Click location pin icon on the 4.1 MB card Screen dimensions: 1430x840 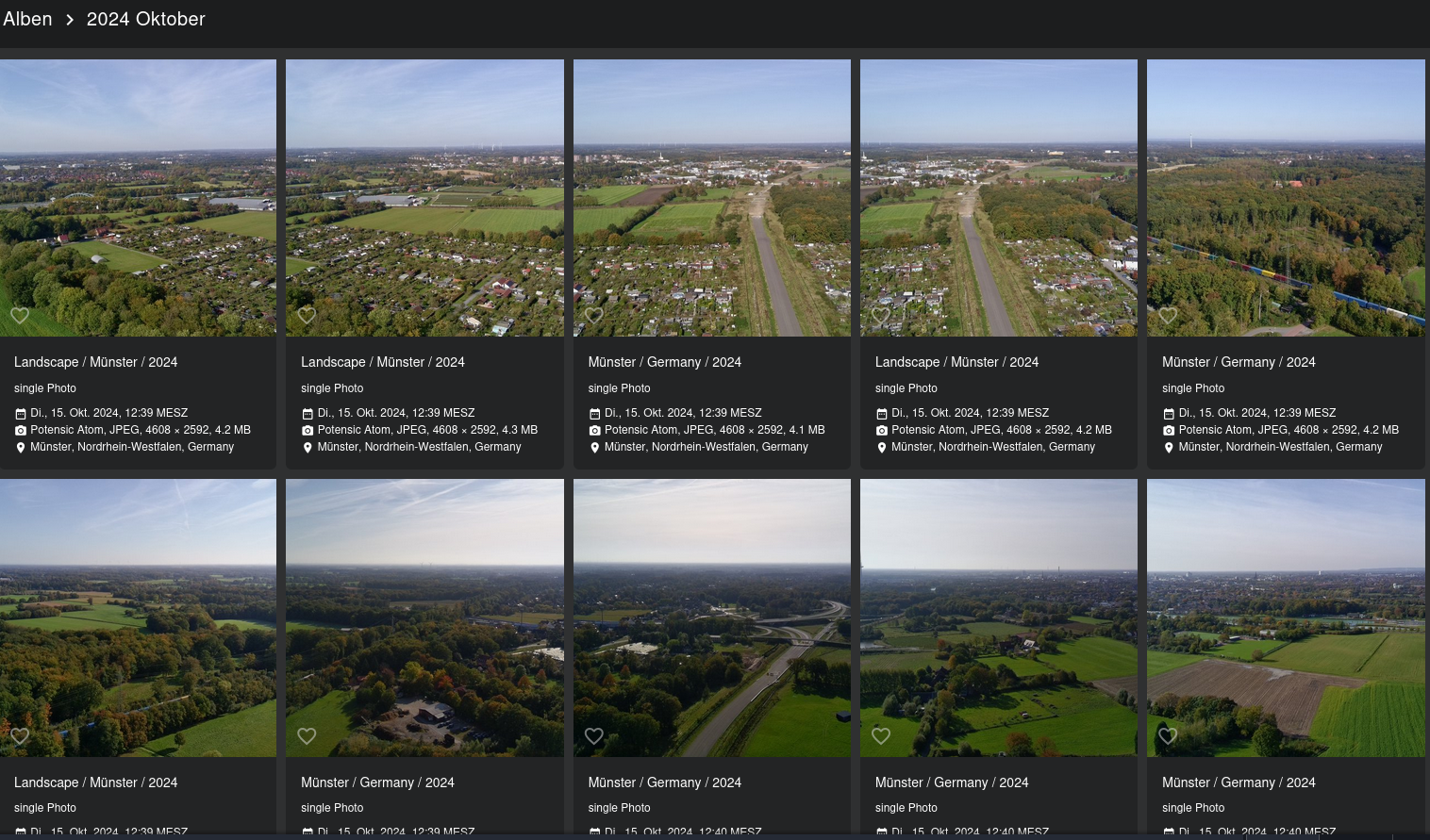594,448
